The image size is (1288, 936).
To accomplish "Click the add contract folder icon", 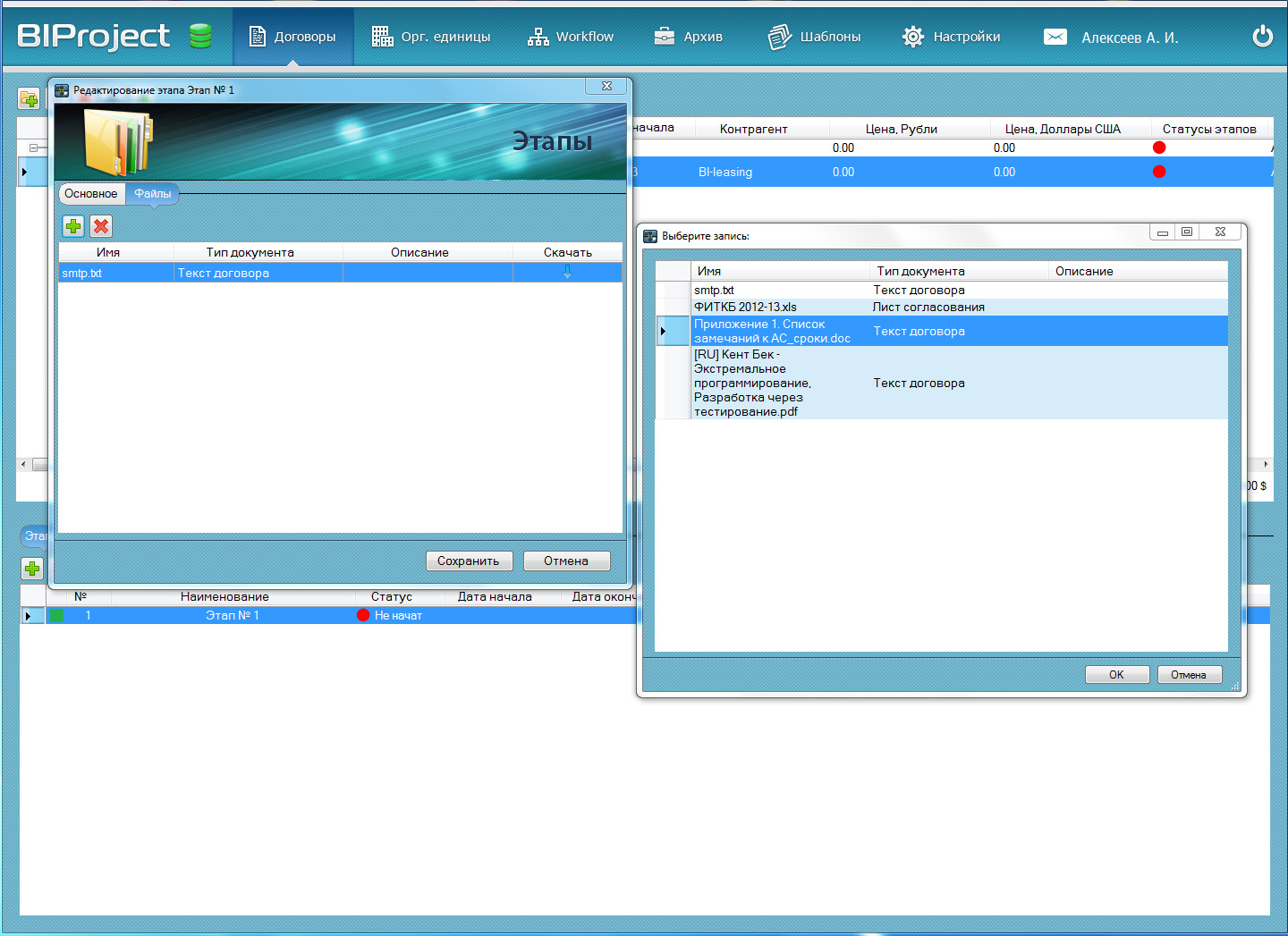I will [29, 98].
